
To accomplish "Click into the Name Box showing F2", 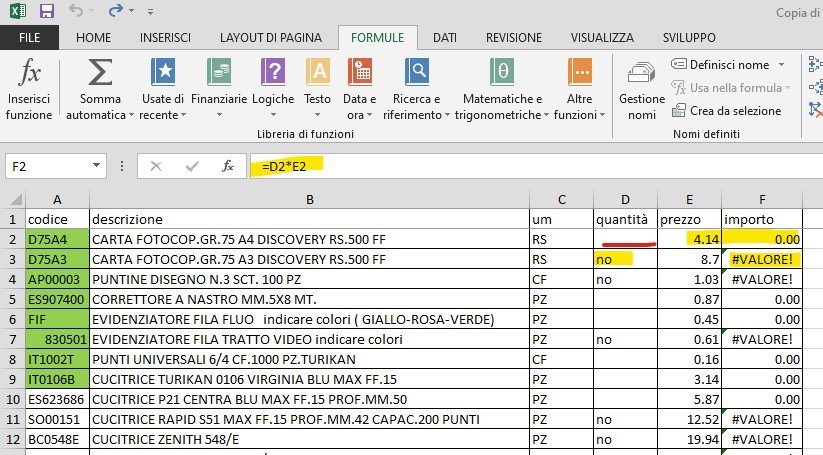I will coord(47,166).
